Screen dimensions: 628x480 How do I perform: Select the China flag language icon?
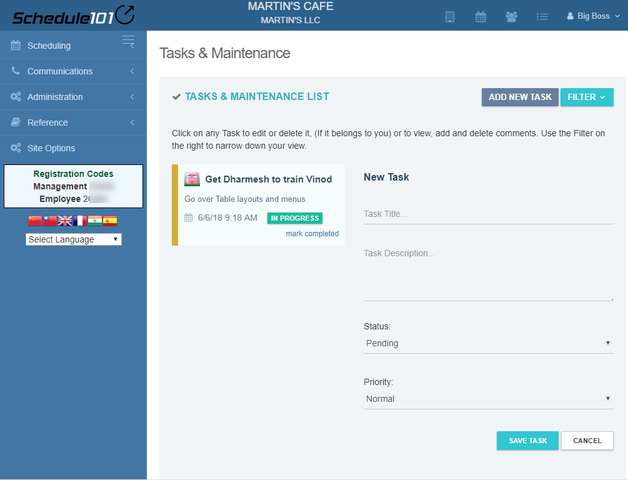35,220
